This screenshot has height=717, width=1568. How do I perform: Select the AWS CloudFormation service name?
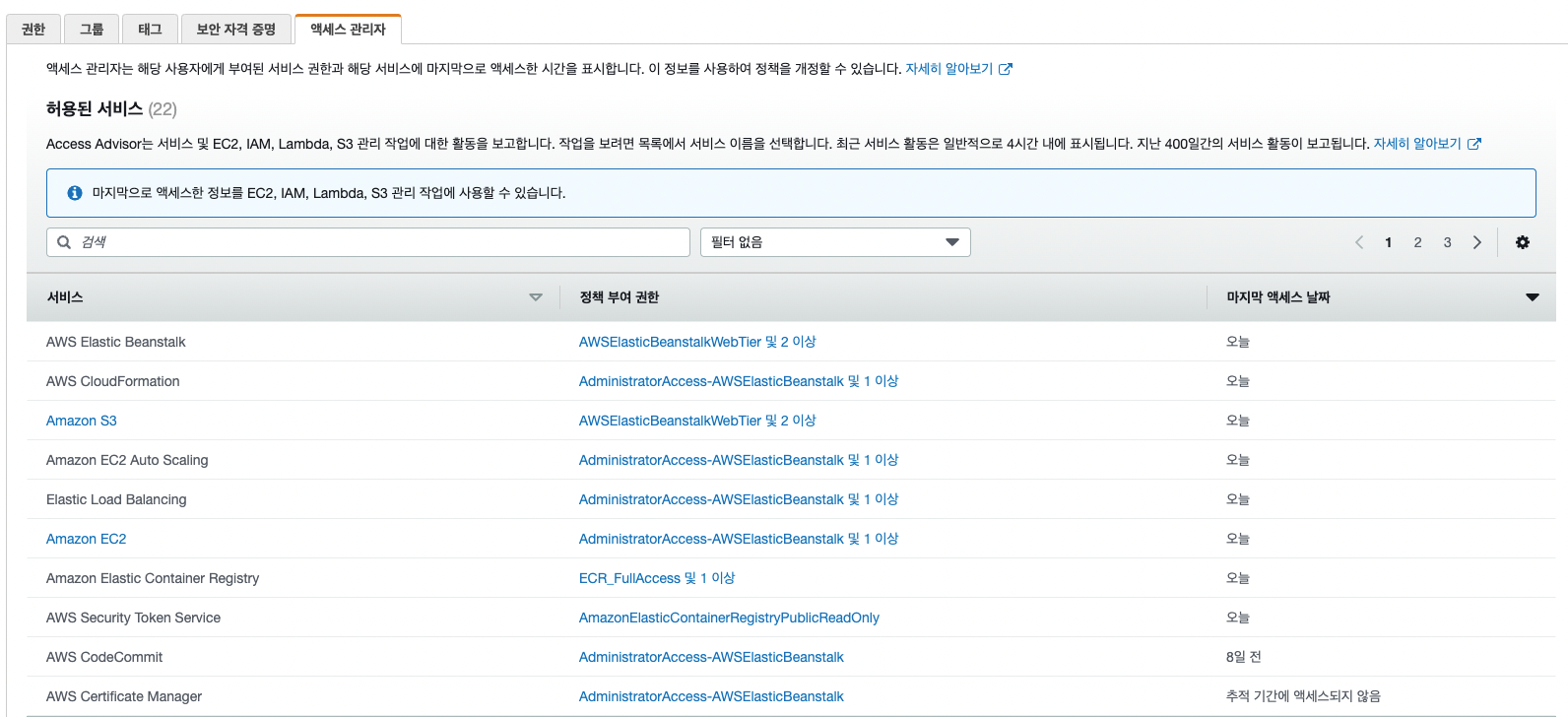click(113, 381)
